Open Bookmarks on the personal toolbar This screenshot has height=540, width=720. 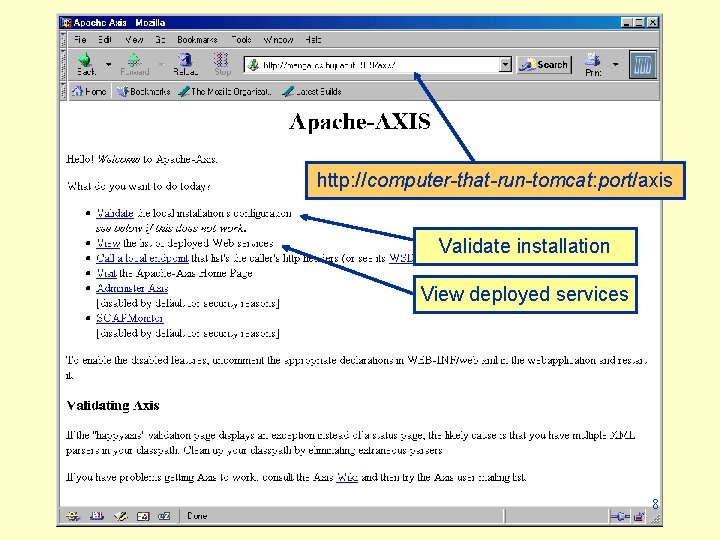click(143, 91)
